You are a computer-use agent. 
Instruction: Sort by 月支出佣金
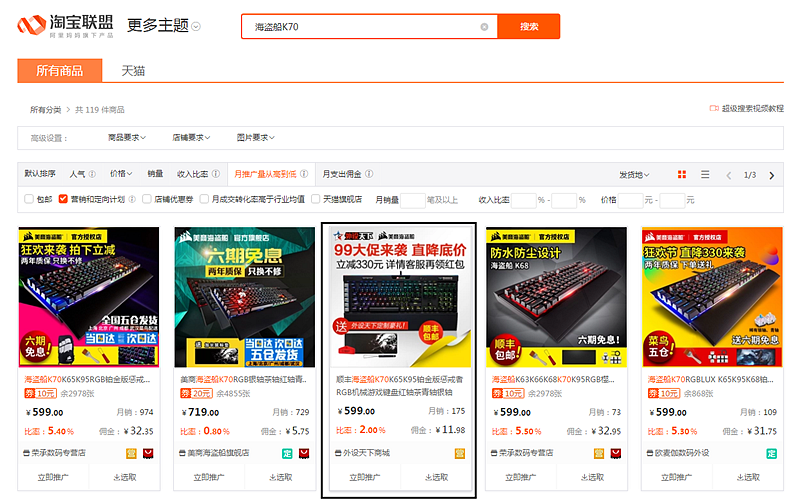pos(342,174)
